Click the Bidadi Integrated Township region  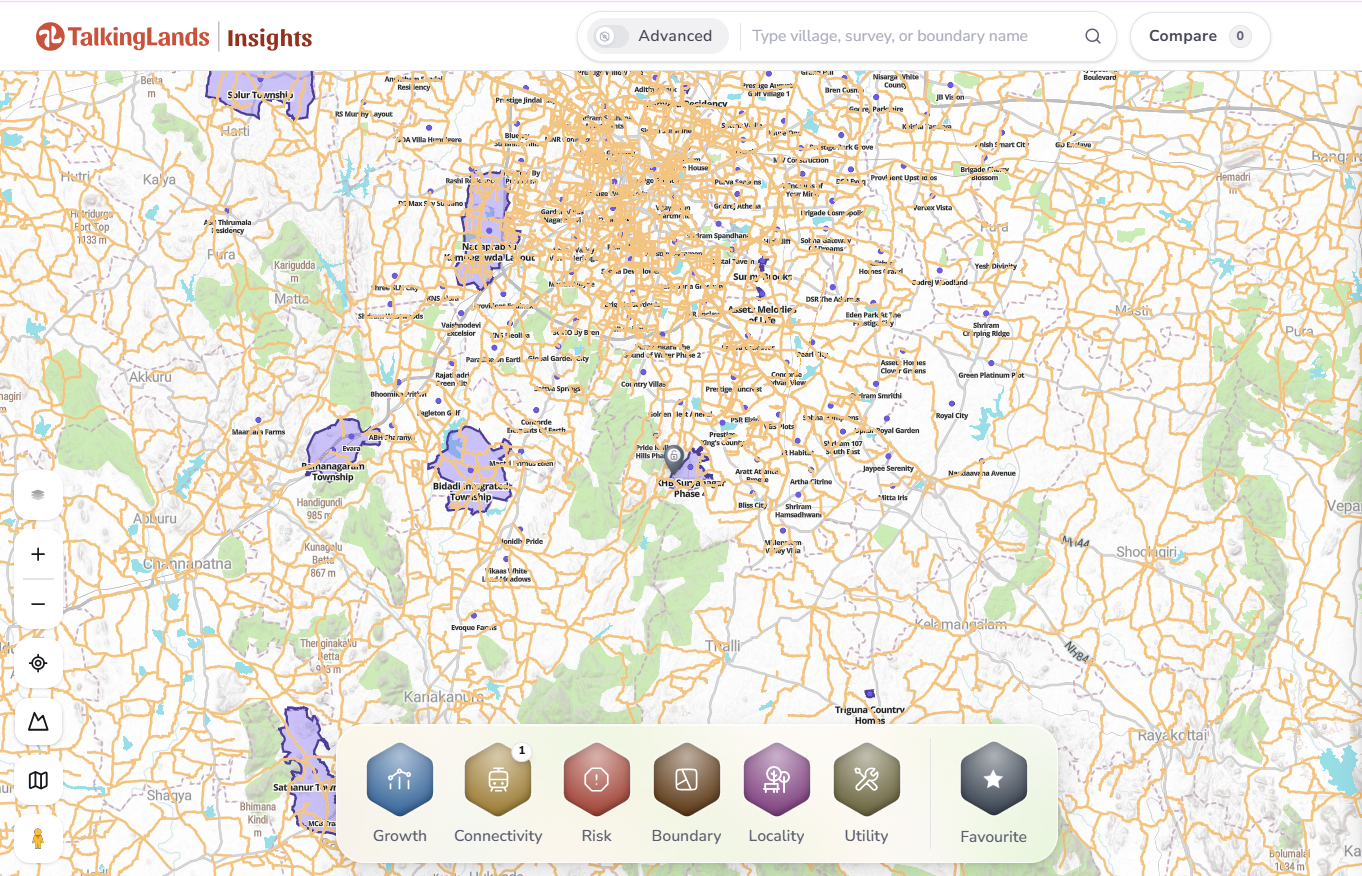pos(472,470)
